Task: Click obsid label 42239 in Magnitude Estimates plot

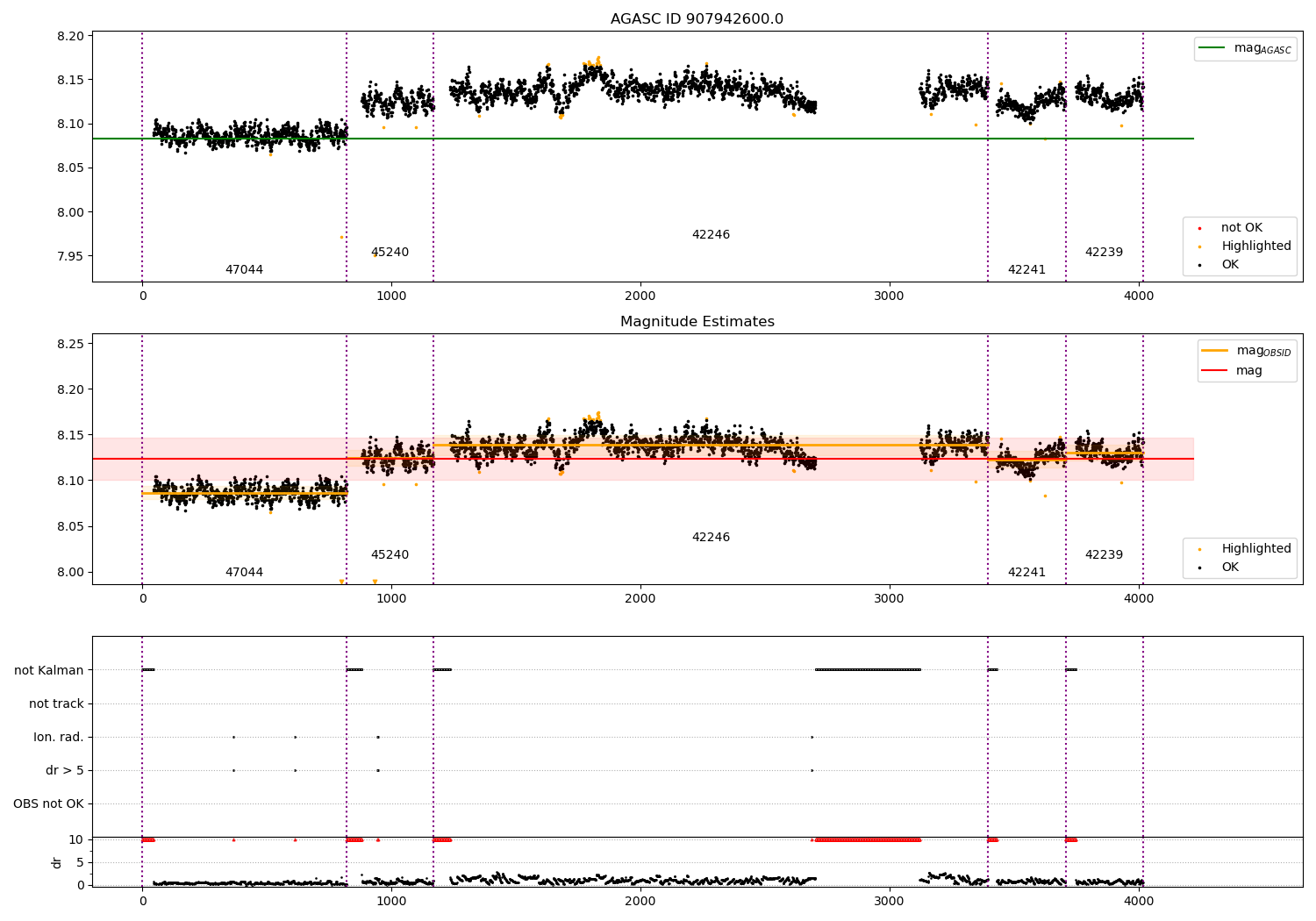Action: [1104, 555]
